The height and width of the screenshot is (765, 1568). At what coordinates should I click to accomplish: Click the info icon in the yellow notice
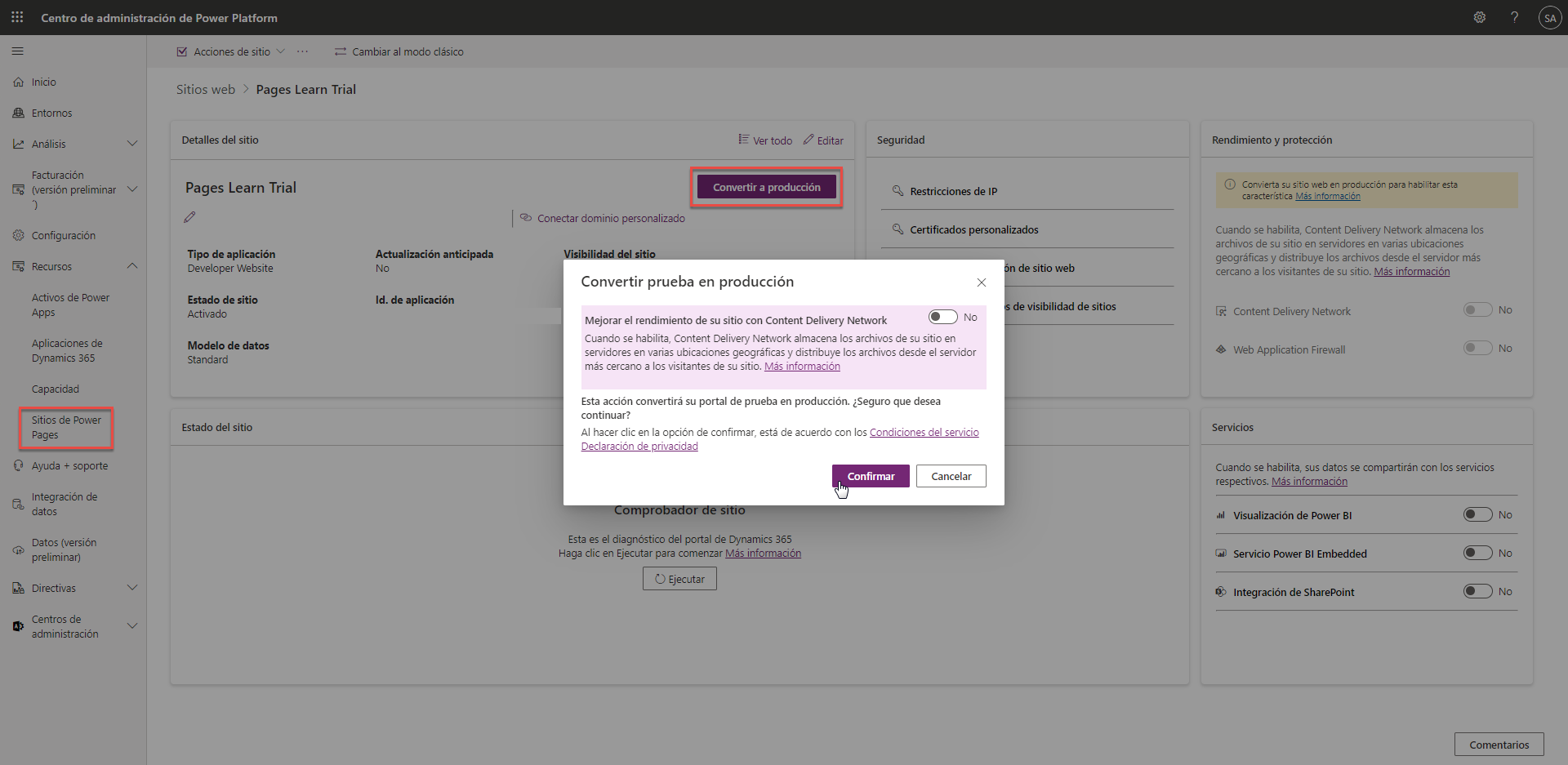click(x=1230, y=185)
